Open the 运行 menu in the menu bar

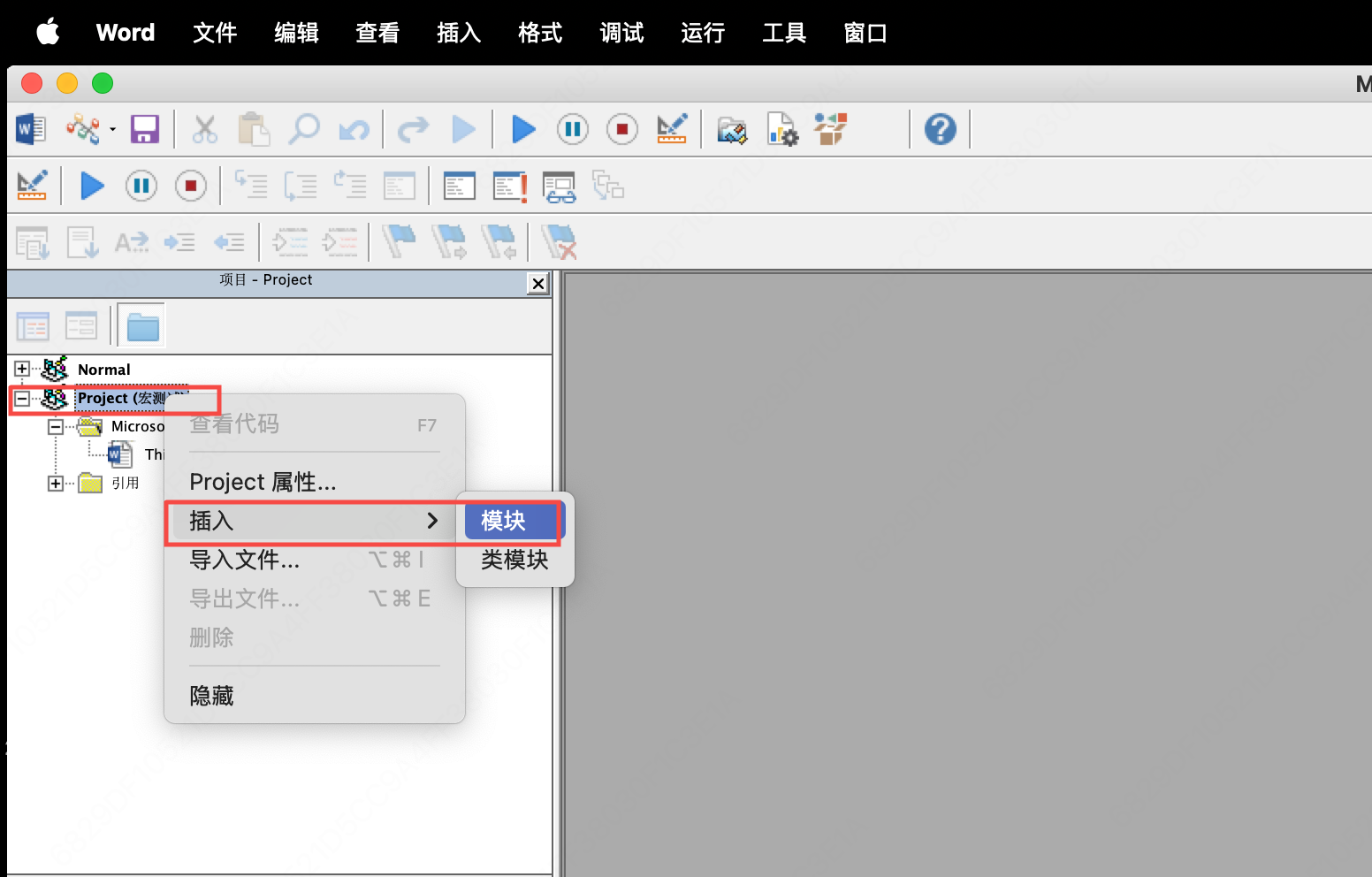click(703, 33)
